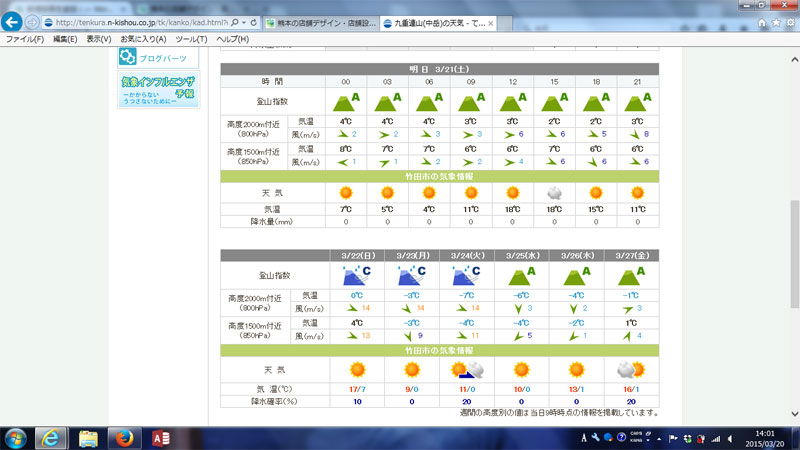Open the ファイル(F) menu
Image resolution: width=800 pixels, height=450 pixels.
(24, 39)
